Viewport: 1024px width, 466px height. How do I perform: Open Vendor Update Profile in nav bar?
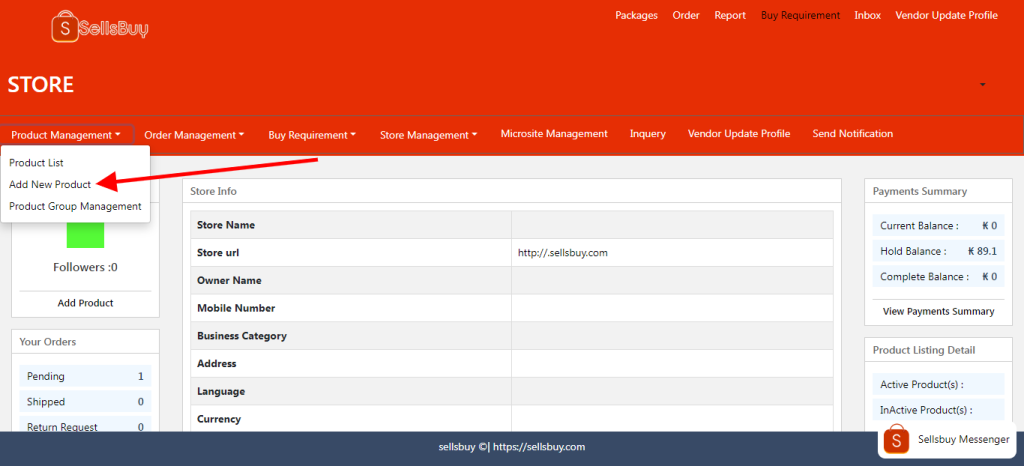pyautogui.click(x=739, y=133)
